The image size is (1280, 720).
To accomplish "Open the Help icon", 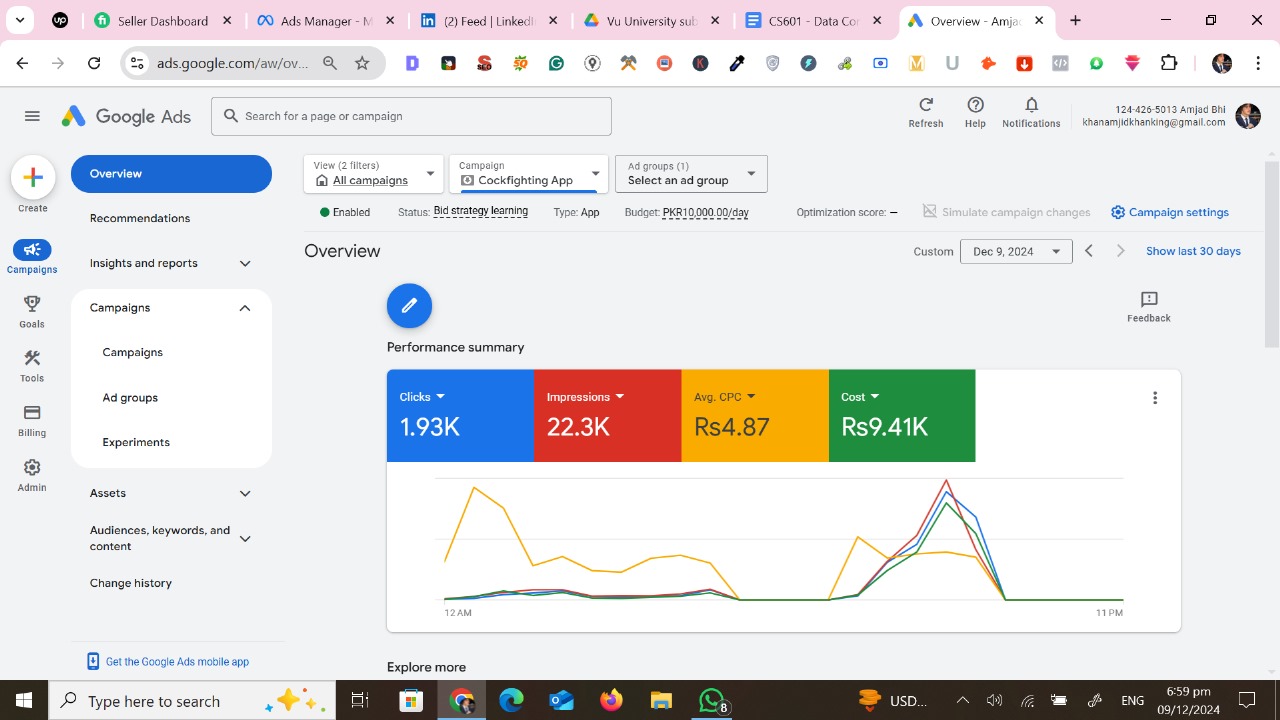I will (975, 106).
